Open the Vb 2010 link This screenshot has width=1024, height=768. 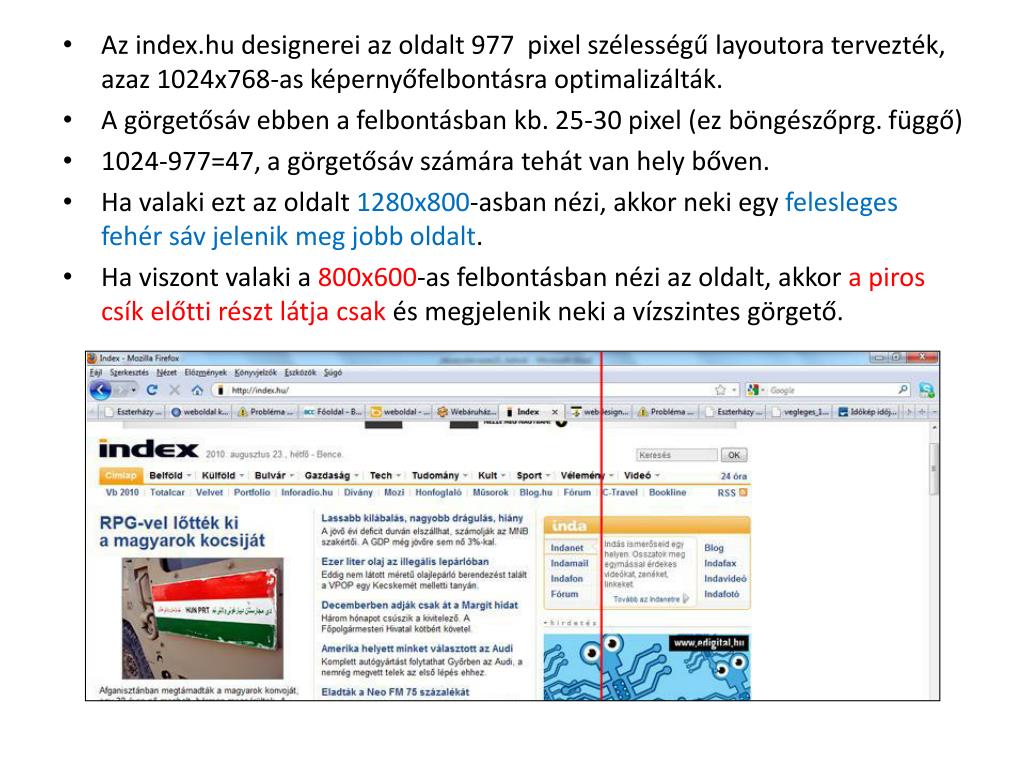[122, 492]
